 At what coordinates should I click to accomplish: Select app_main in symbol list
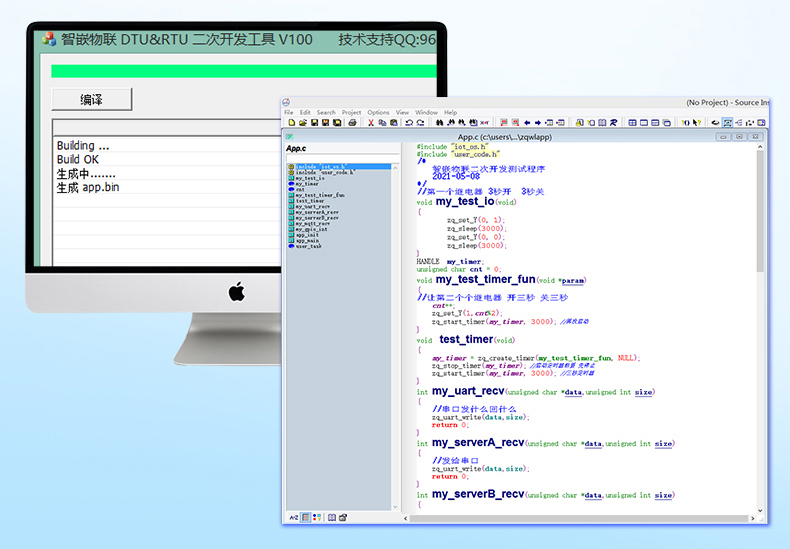coord(307,240)
